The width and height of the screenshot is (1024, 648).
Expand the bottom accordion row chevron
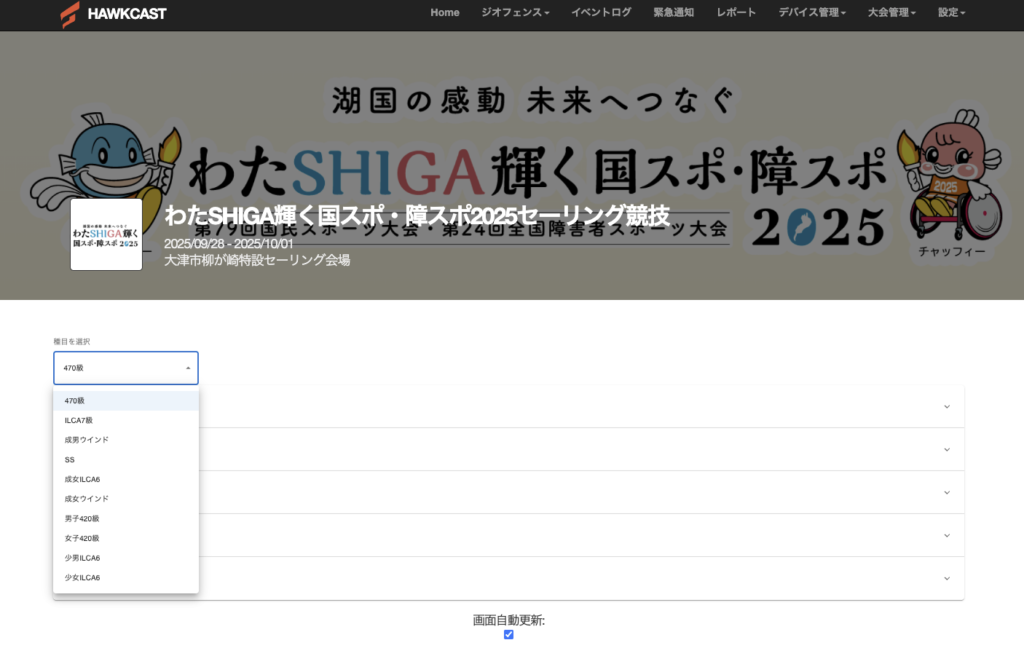coord(946,578)
